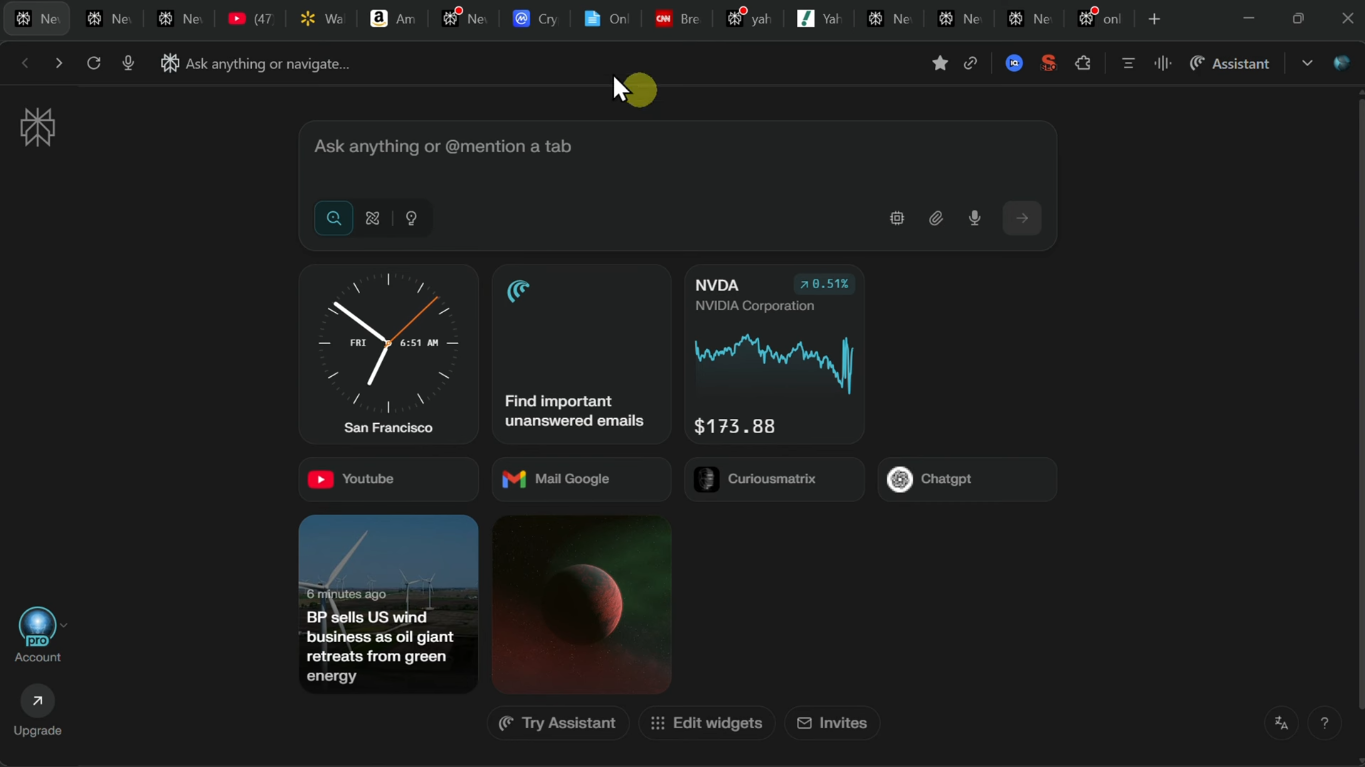Open 'Find important unanswered emails' widget
Screen dimensions: 1365x767
(581, 354)
